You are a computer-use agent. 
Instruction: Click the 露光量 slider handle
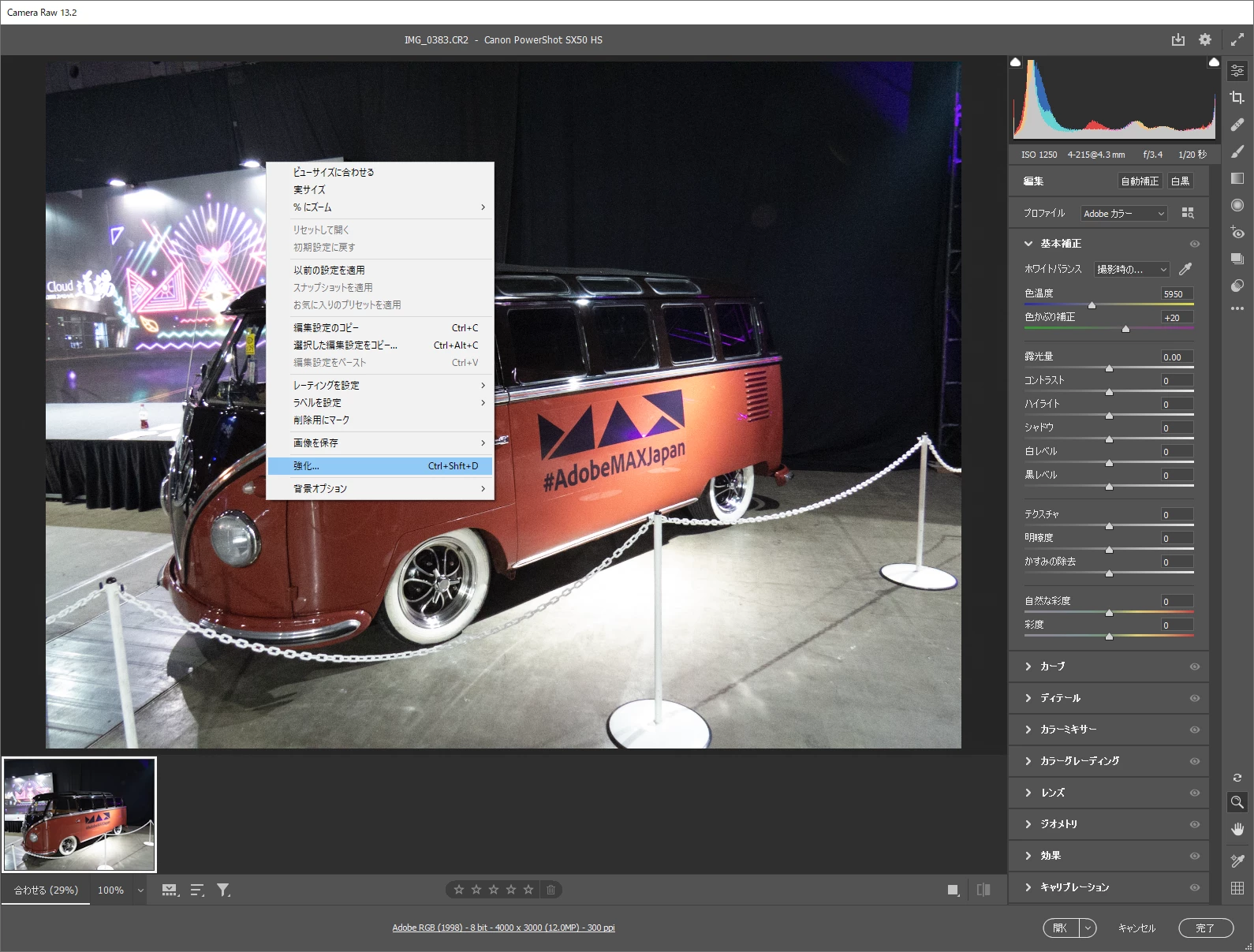point(1109,368)
